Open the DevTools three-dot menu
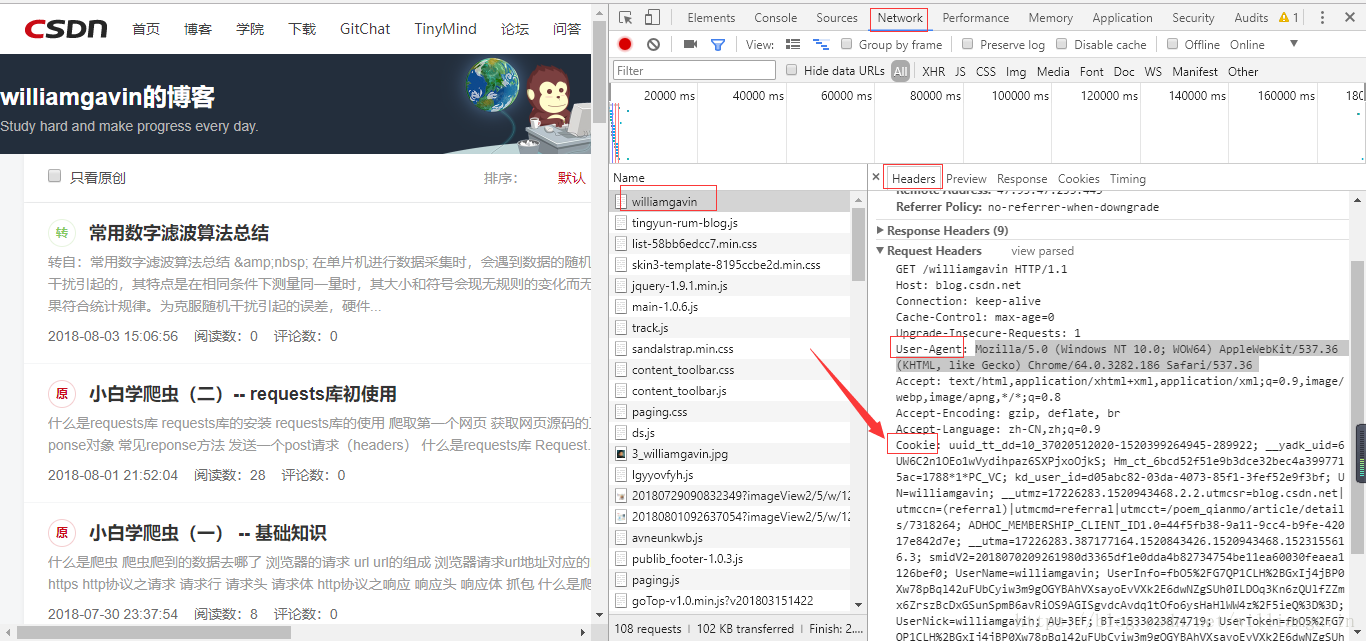The width and height of the screenshot is (1366, 641). pyautogui.click(x=1324, y=18)
